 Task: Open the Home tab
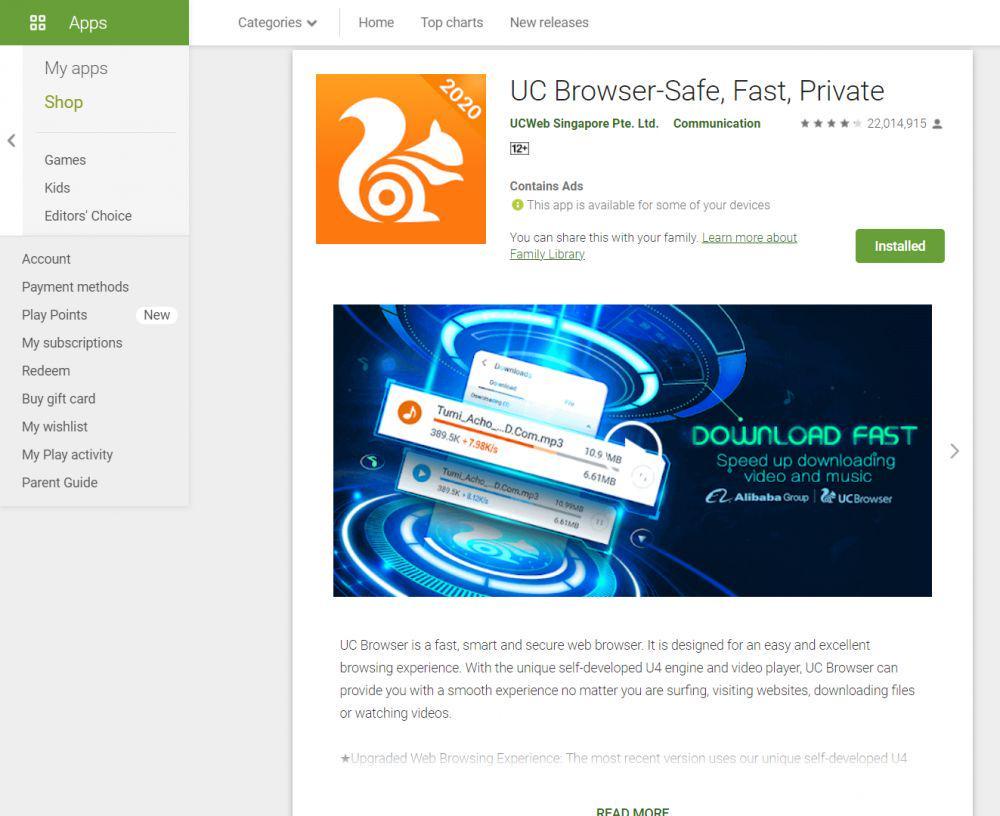pos(376,22)
